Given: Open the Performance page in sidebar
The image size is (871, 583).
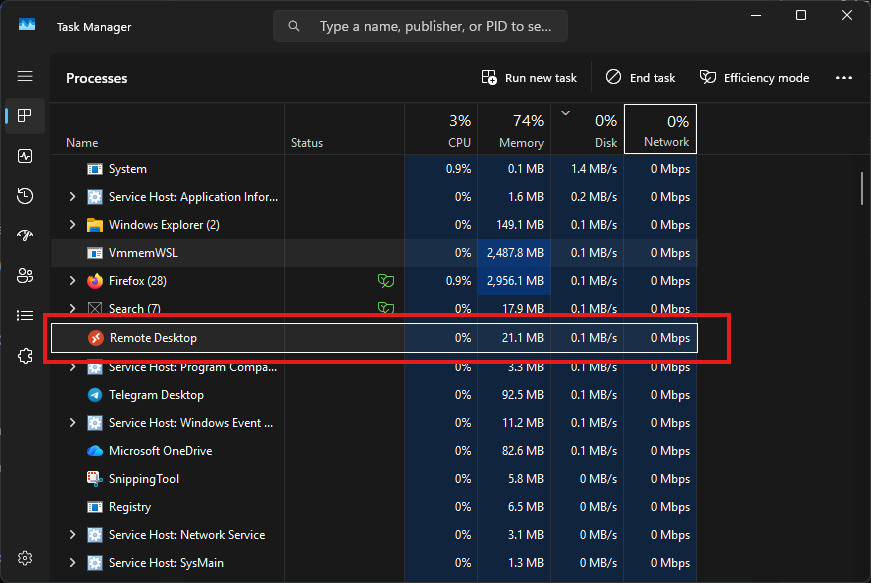Looking at the screenshot, I should (25, 156).
